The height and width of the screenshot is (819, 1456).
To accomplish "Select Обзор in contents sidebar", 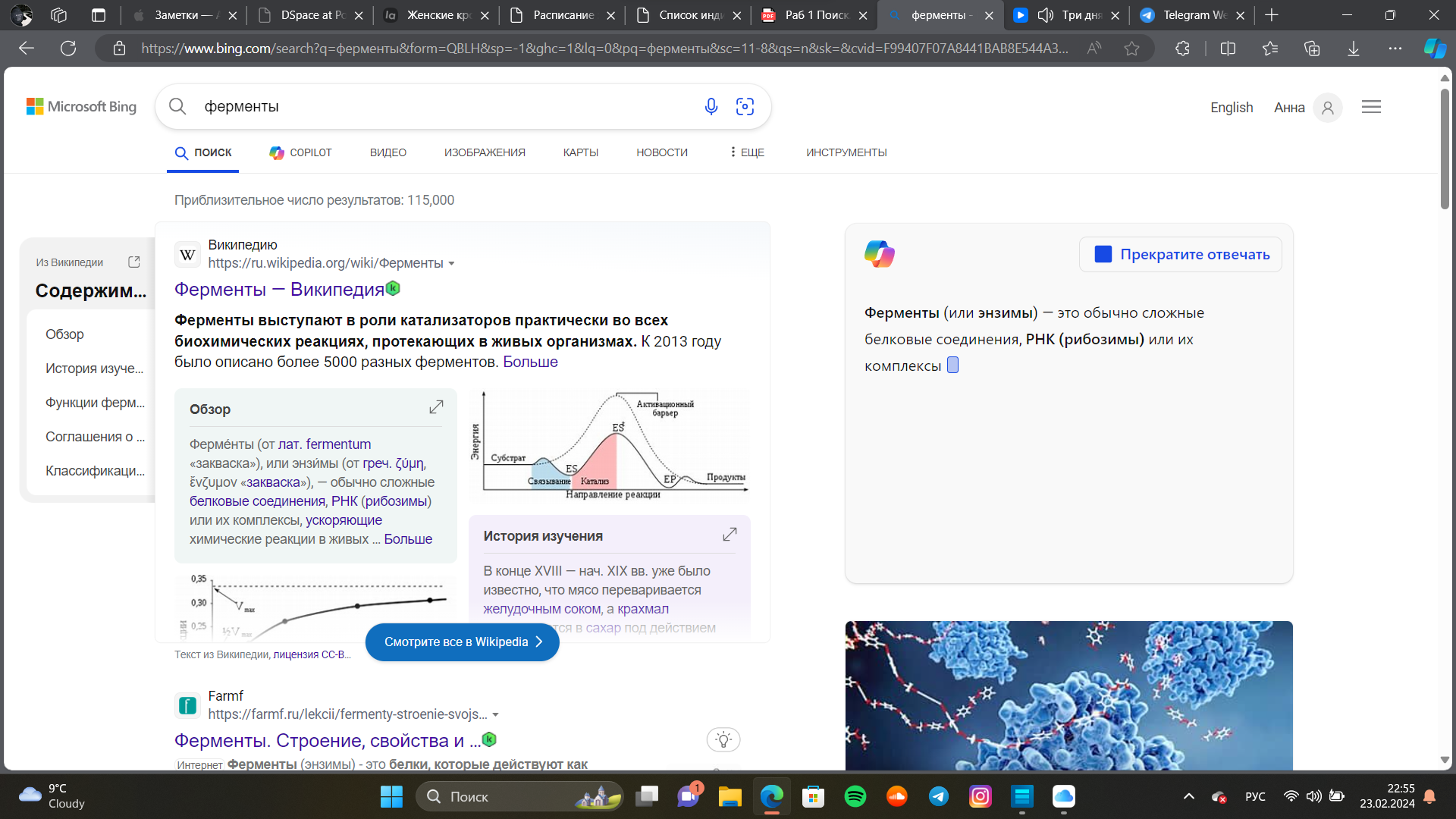I will tap(64, 334).
